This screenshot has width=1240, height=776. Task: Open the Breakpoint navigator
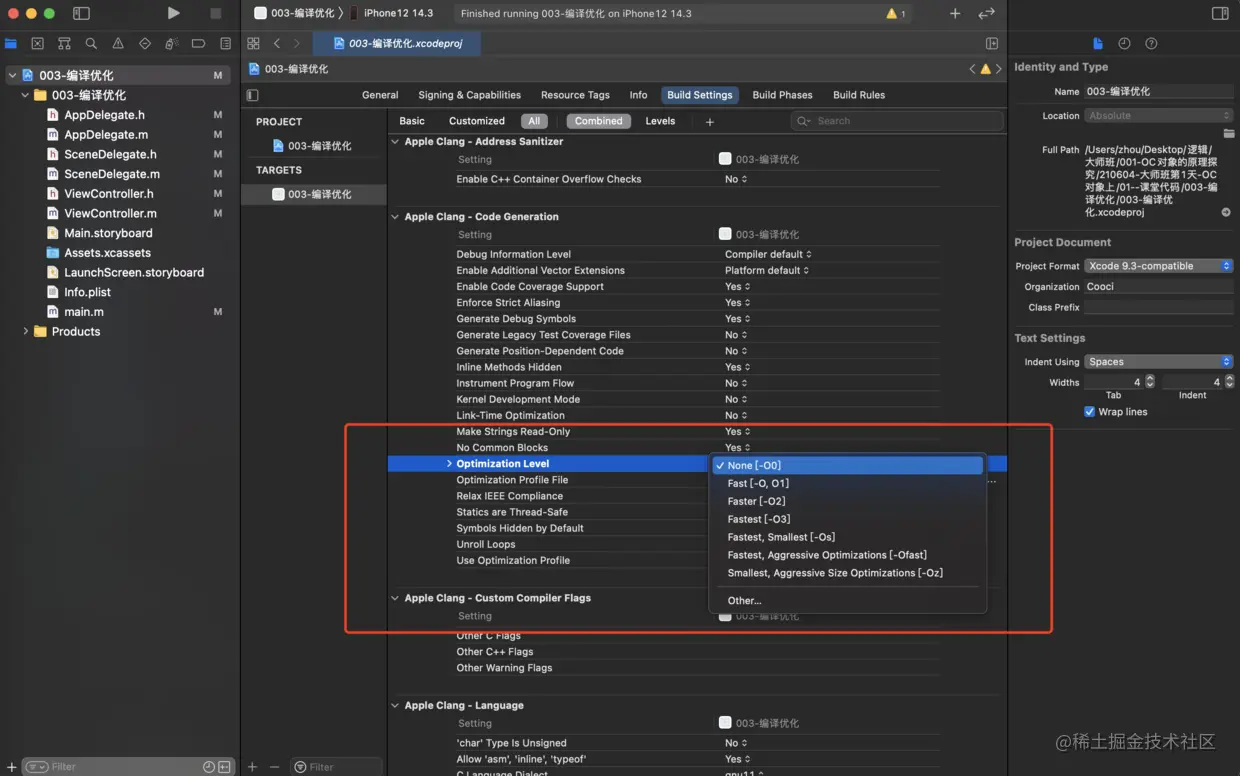[198, 43]
